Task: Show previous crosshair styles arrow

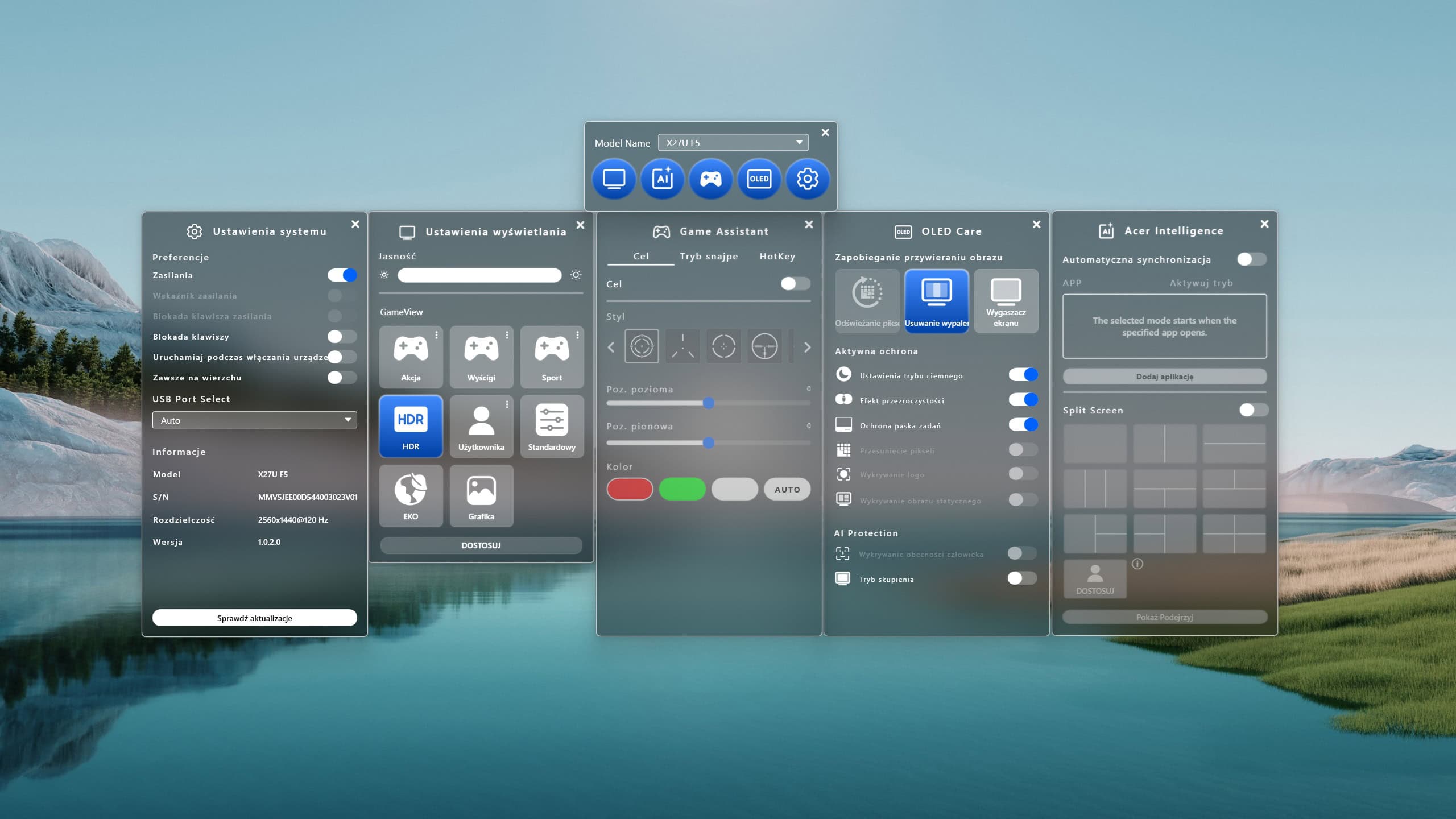Action: (x=611, y=347)
